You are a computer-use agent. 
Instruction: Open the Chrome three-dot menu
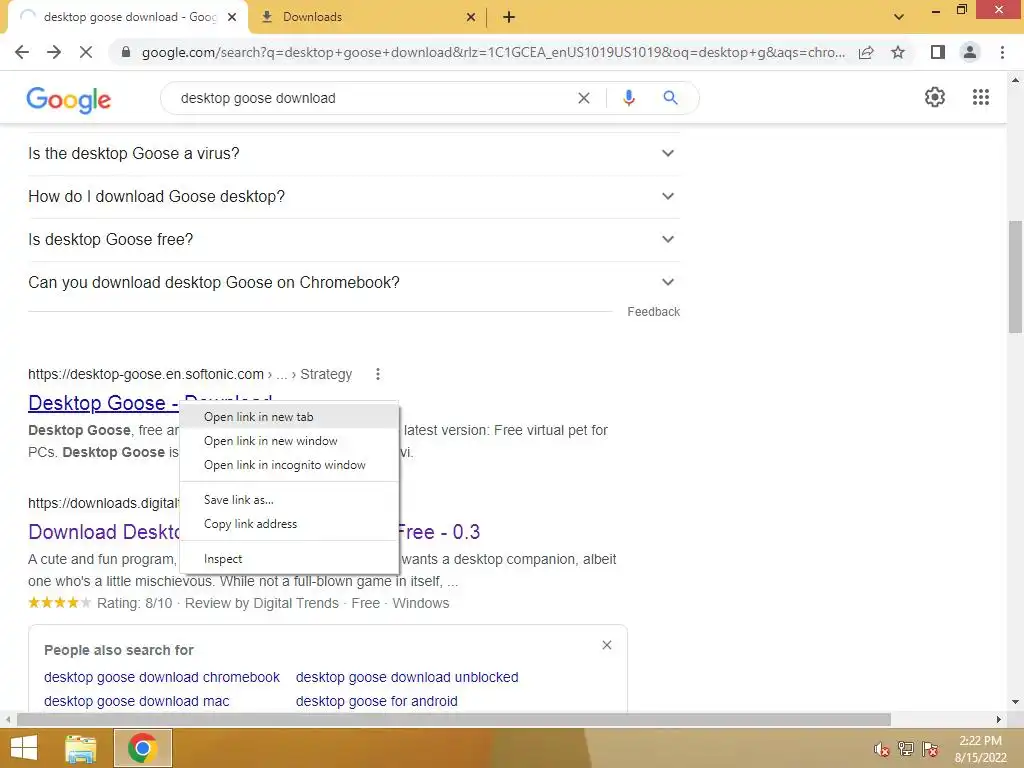click(x=1002, y=52)
